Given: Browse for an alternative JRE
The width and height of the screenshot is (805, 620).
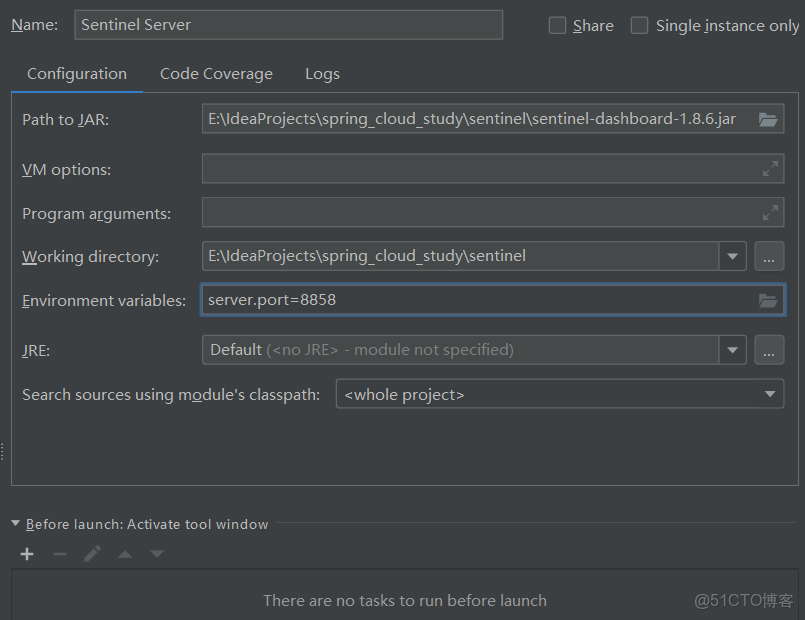Looking at the screenshot, I should click(x=768, y=350).
